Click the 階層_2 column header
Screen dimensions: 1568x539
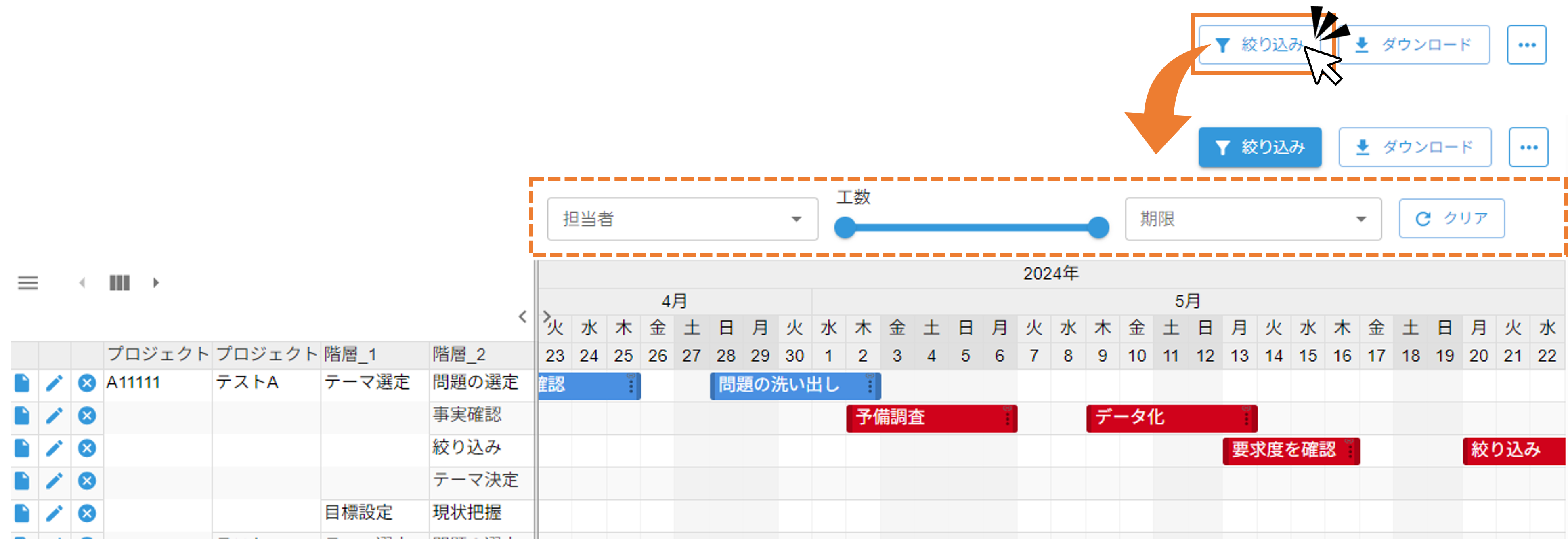tap(482, 354)
